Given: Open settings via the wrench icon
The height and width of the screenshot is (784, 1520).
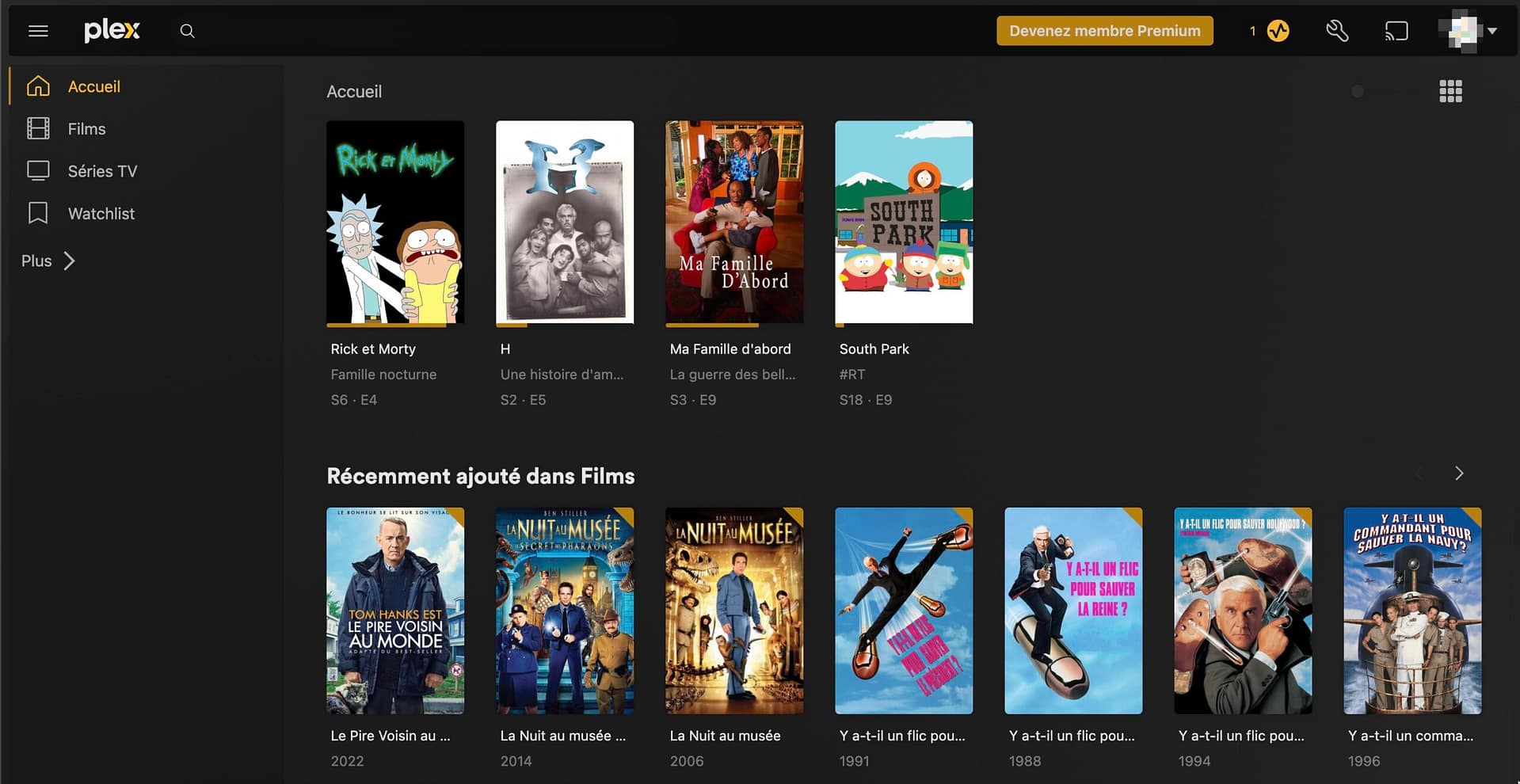Looking at the screenshot, I should 1337,31.
